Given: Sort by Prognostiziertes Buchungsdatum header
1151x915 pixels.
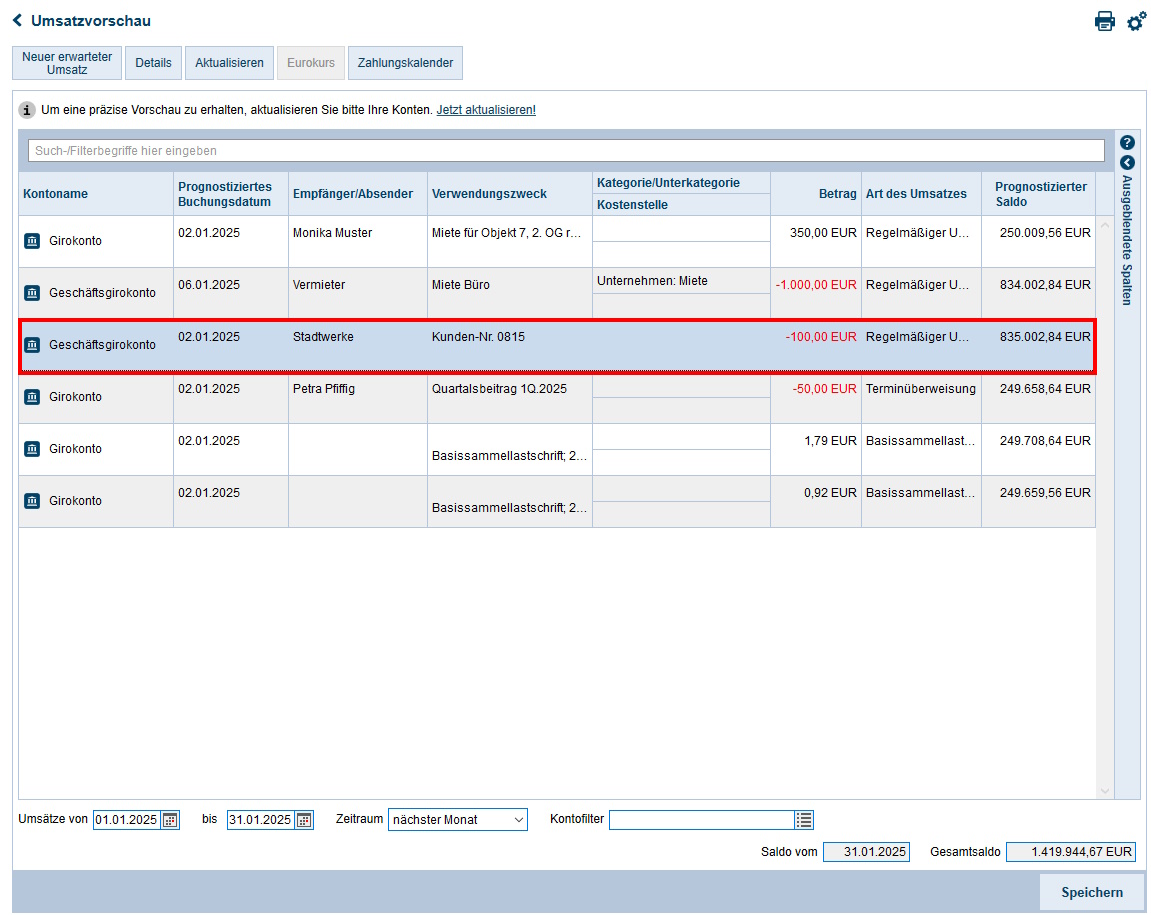Looking at the screenshot, I should pos(230,194).
